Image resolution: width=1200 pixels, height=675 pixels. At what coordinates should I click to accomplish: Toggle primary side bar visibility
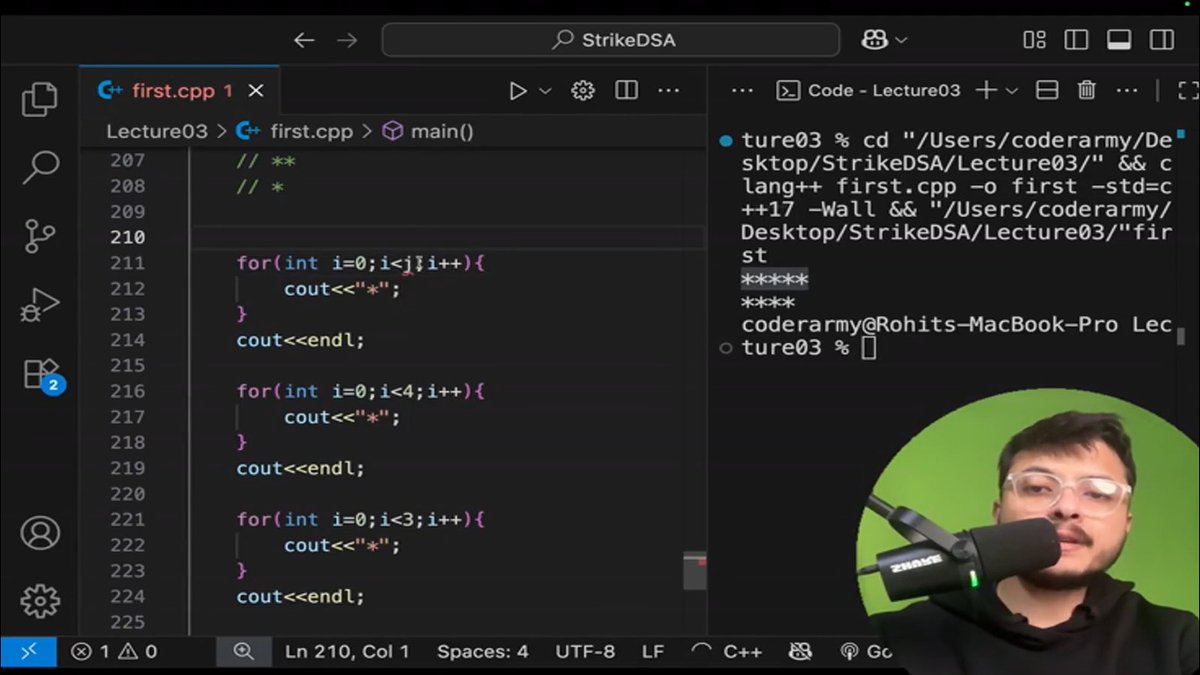[1076, 40]
